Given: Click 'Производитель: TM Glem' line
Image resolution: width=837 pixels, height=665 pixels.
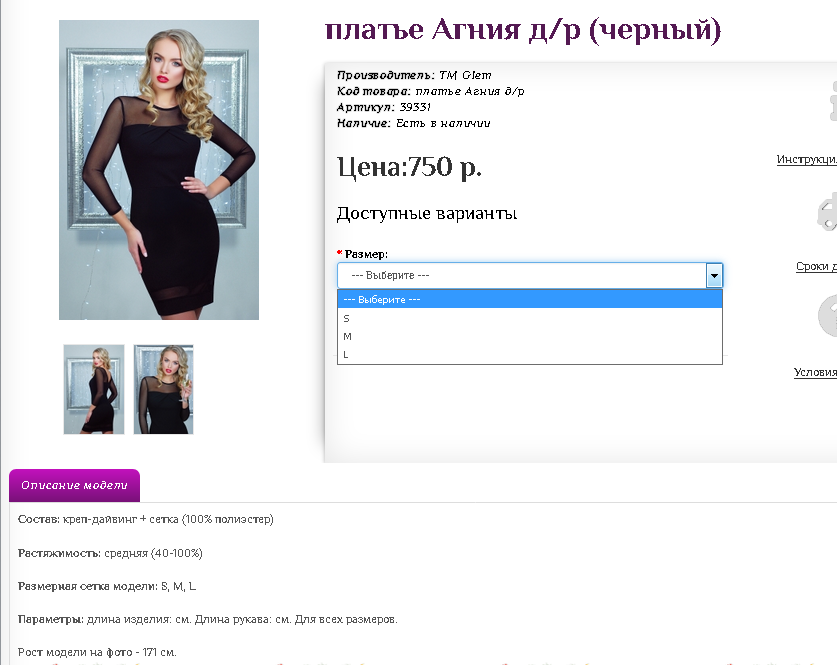Looking at the screenshot, I should [x=414, y=75].
